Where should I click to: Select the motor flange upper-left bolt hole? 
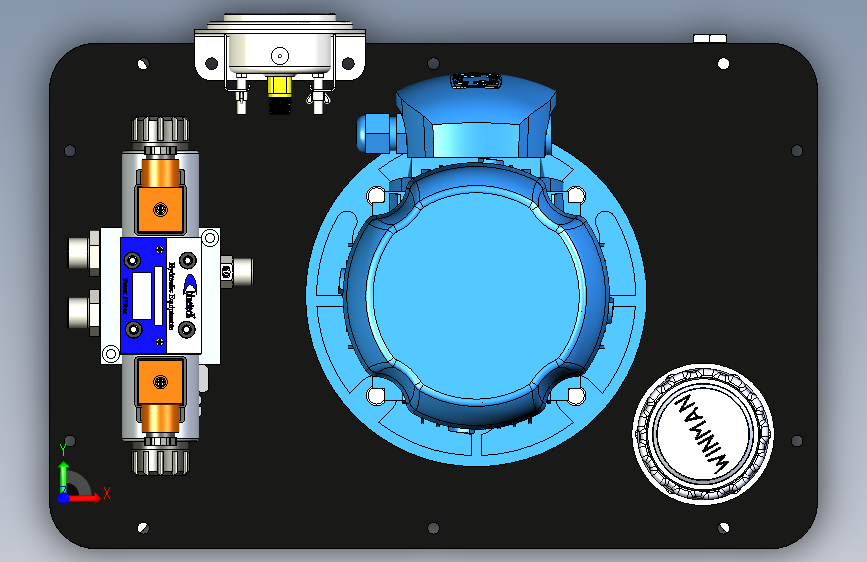[376, 196]
